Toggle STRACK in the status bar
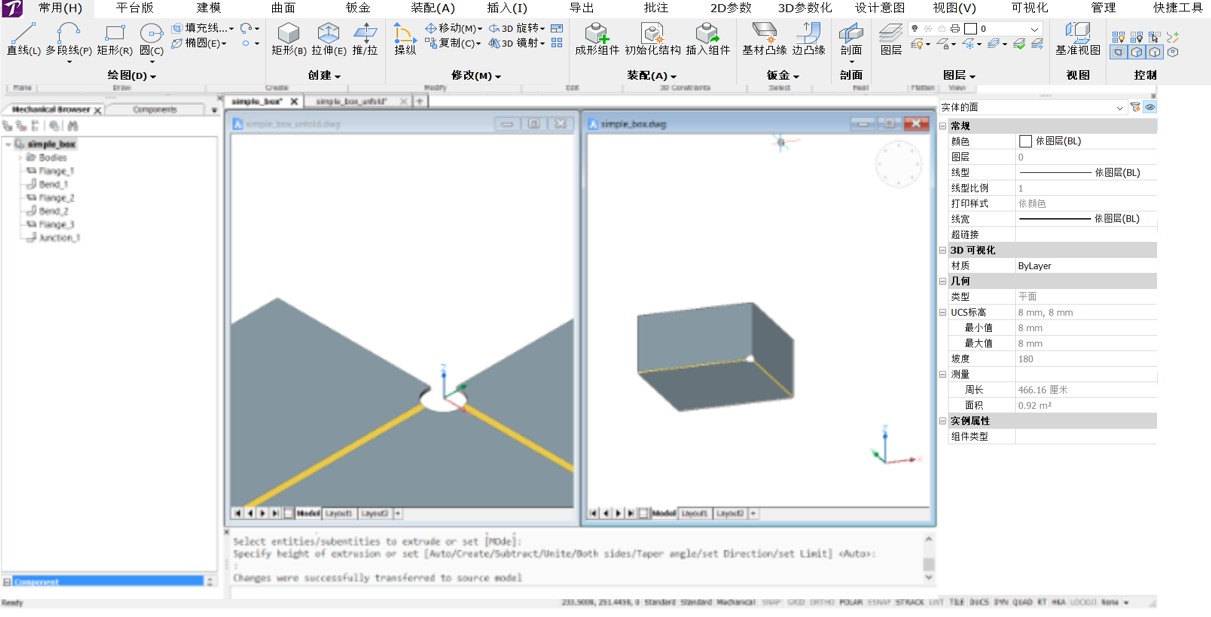Viewport: 1211px width, 617px height. click(910, 603)
